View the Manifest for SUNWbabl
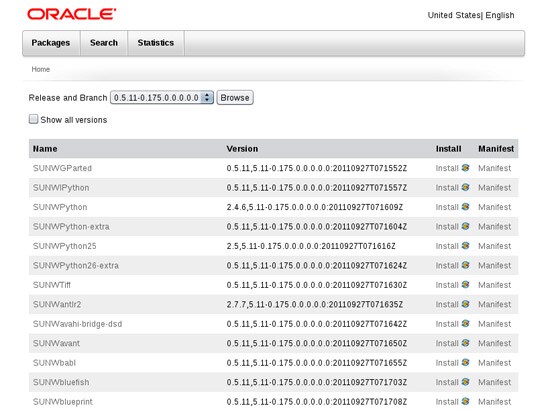 click(x=494, y=363)
